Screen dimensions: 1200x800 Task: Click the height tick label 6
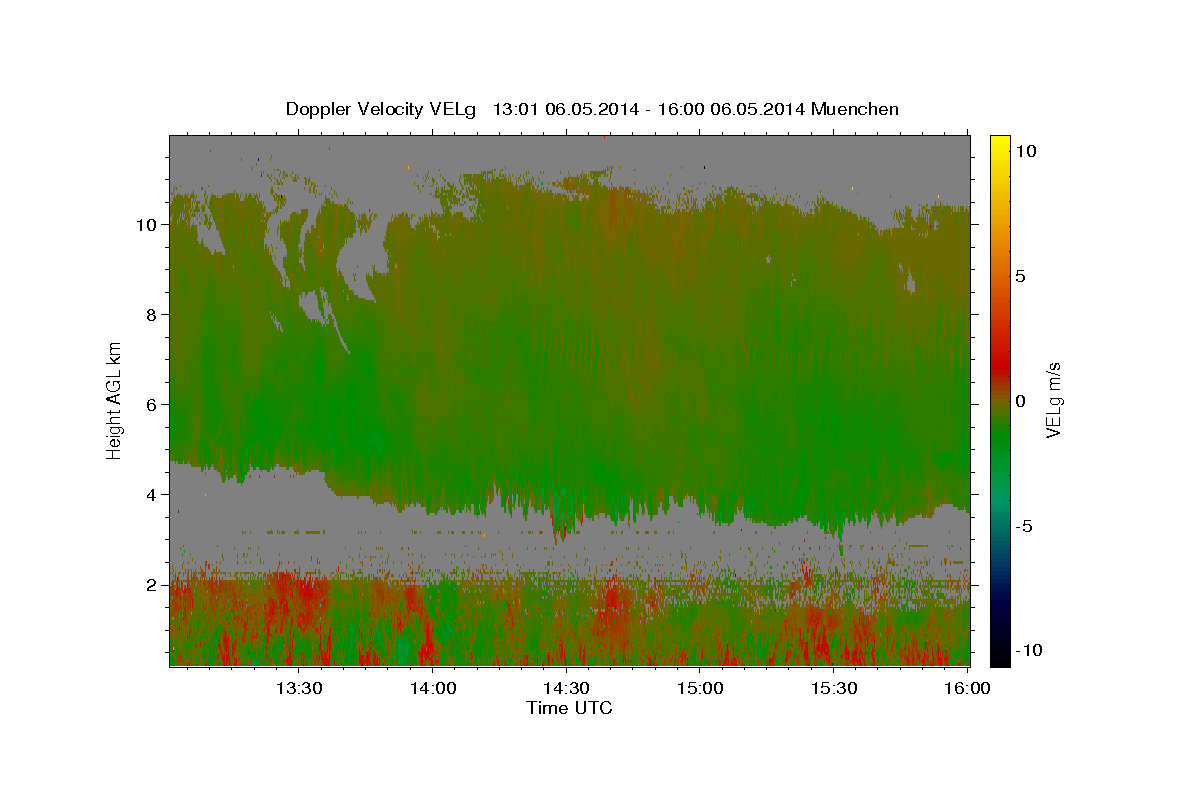pos(152,405)
